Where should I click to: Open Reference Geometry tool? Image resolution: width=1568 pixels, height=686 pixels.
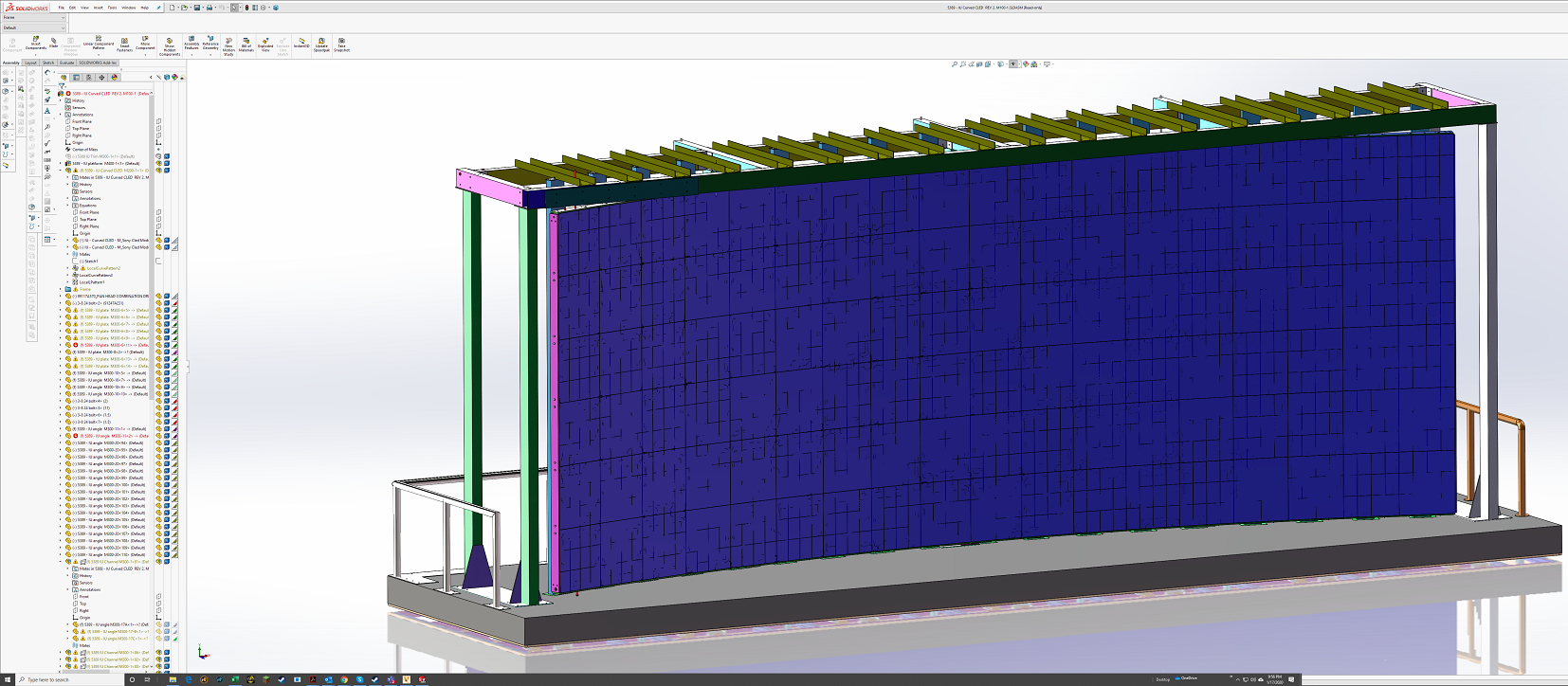click(210, 43)
